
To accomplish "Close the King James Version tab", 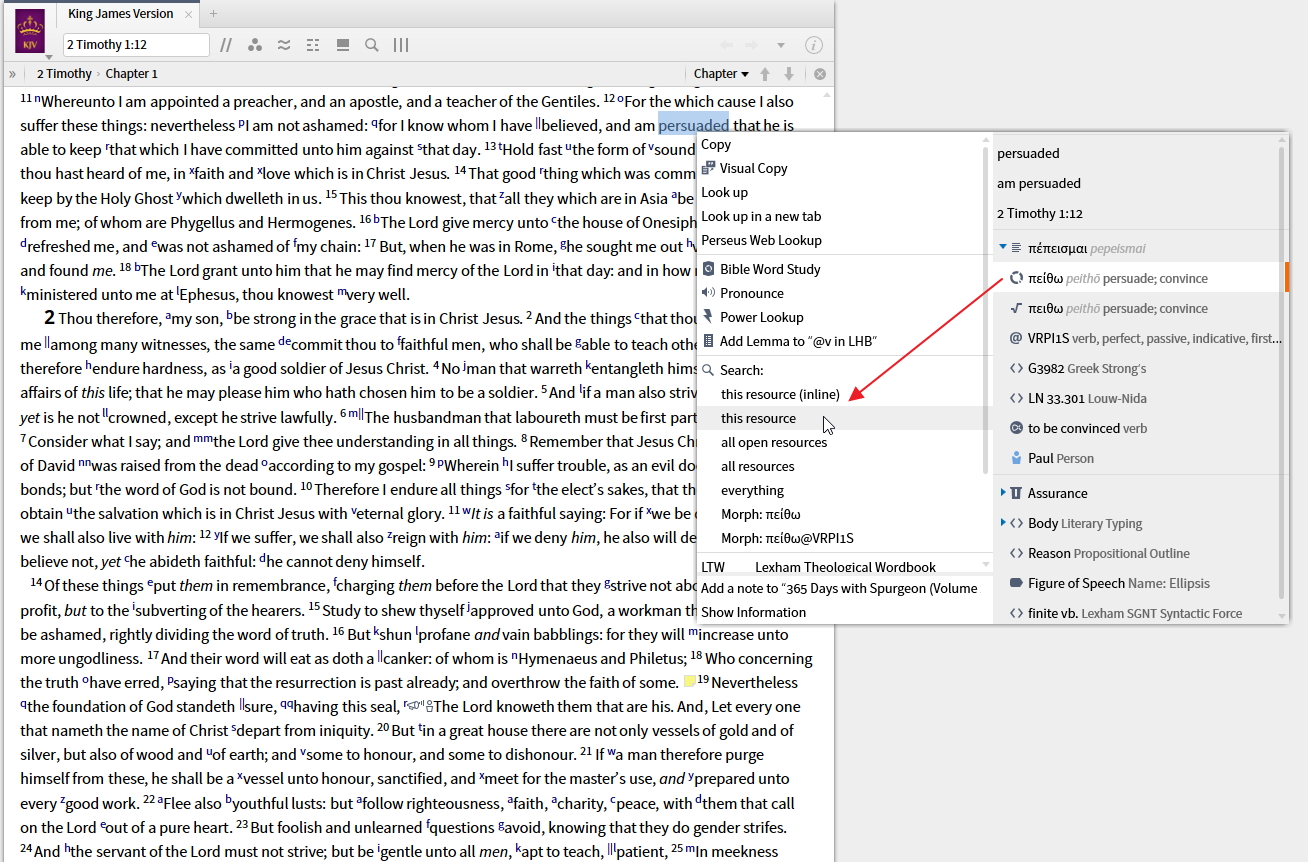I will 188,14.
